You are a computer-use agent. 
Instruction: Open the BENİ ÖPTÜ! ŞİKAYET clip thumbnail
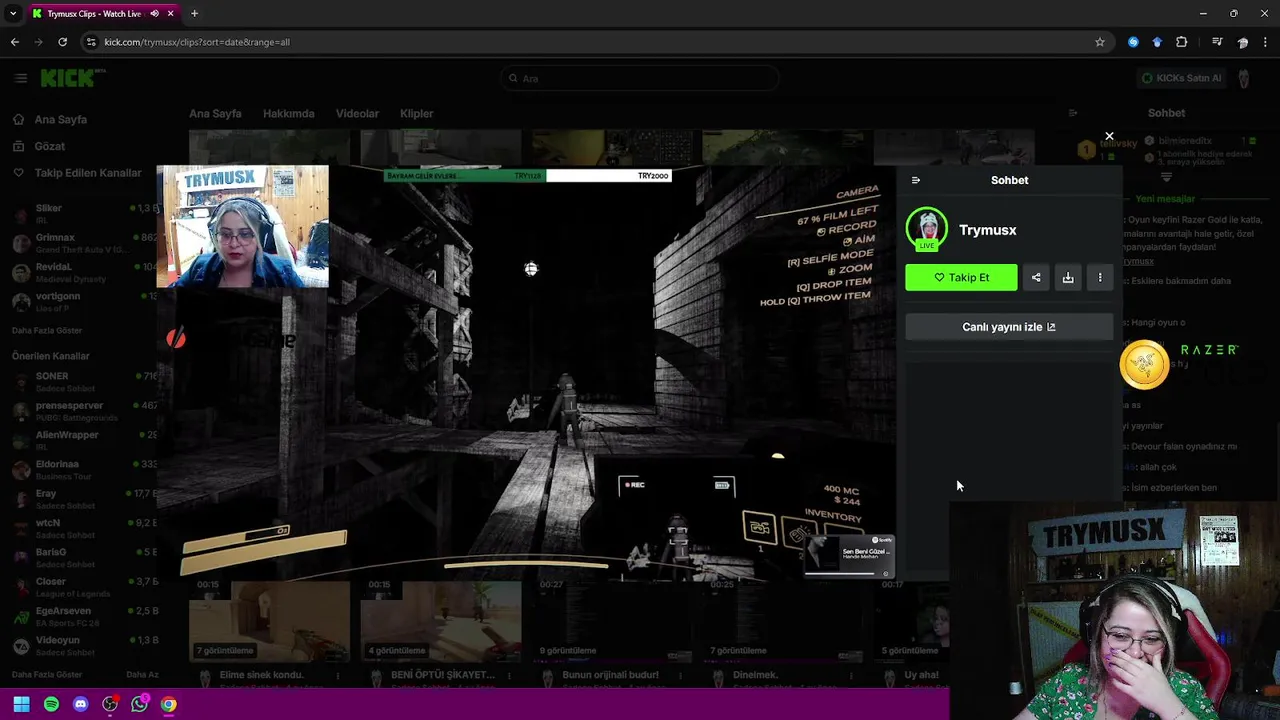point(440,620)
